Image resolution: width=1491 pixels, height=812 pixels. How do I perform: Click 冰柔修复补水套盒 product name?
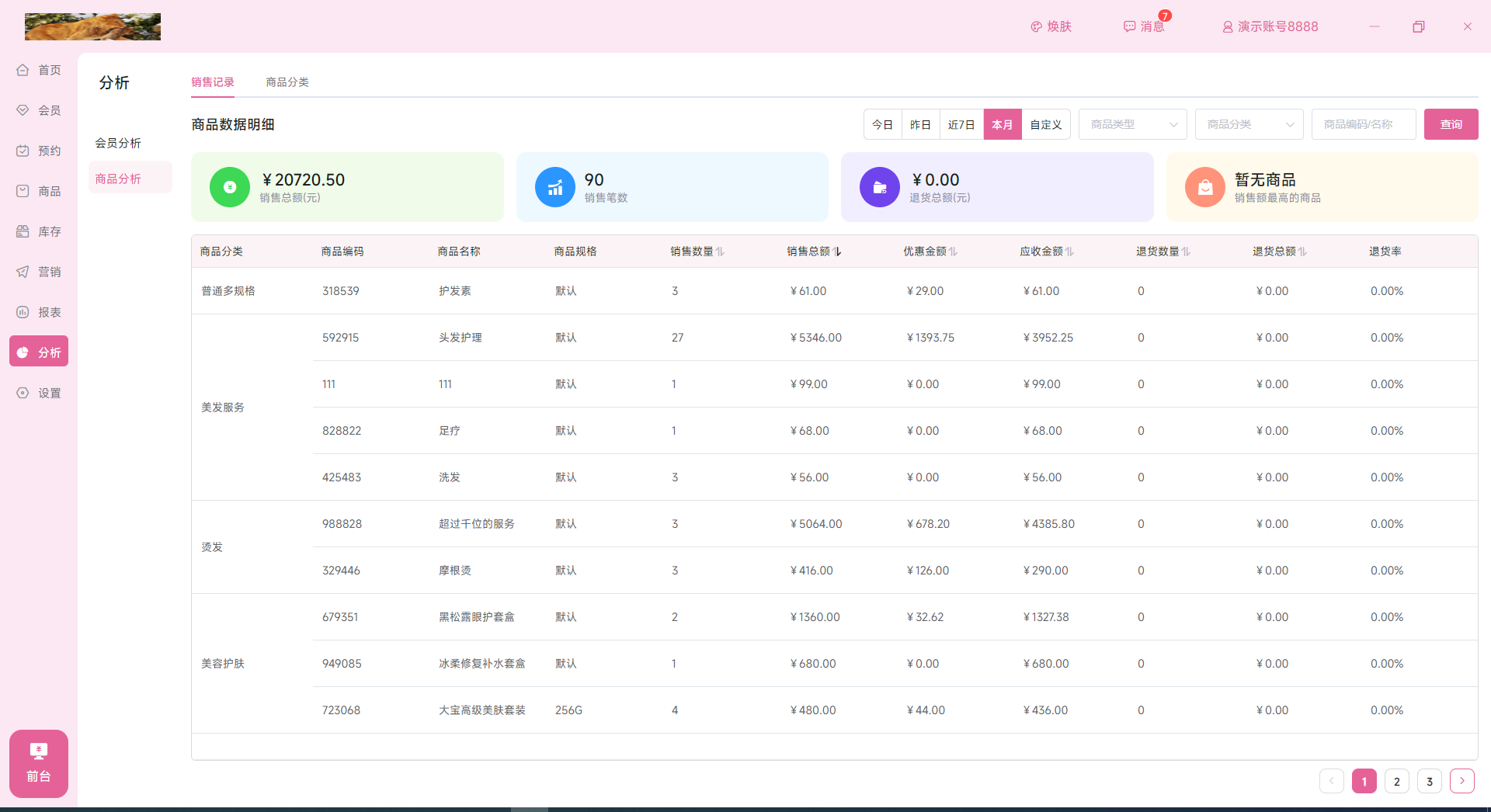click(482, 664)
